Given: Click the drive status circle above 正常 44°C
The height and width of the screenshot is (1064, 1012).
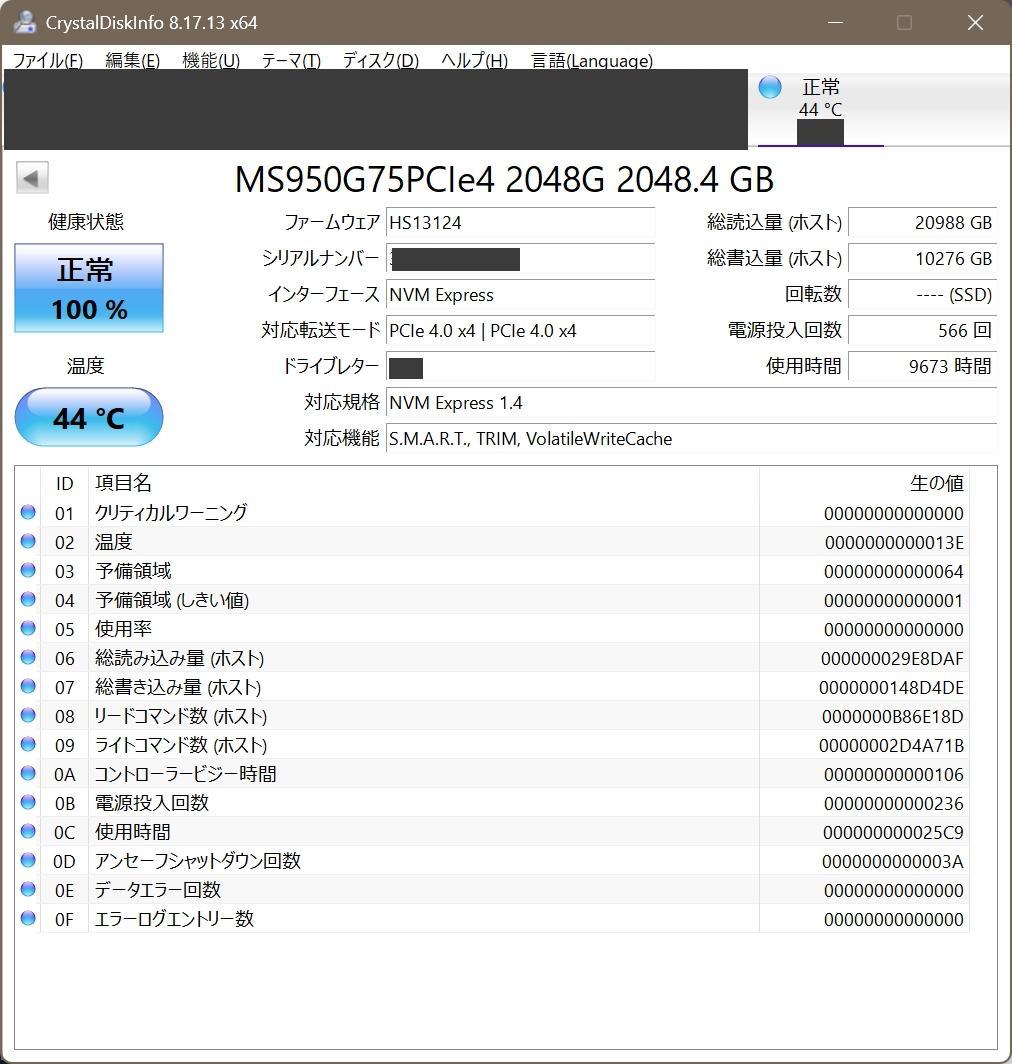Looking at the screenshot, I should (x=769, y=87).
